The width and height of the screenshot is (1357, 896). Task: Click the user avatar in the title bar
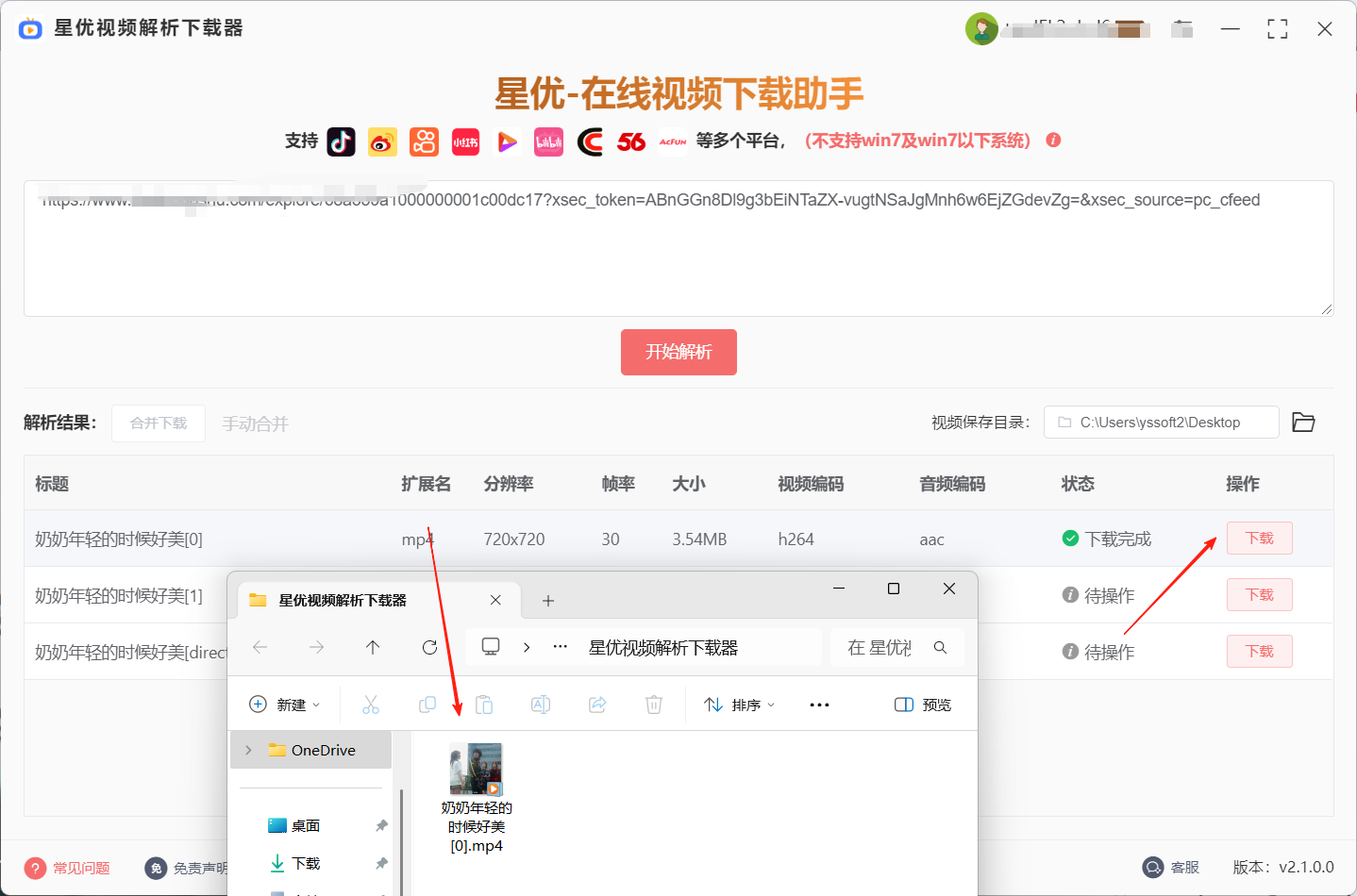(x=981, y=28)
